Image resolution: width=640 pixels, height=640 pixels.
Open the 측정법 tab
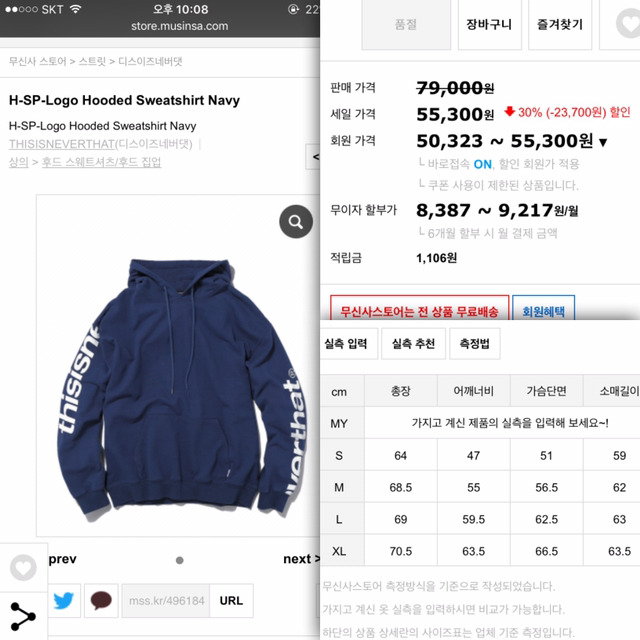474,344
